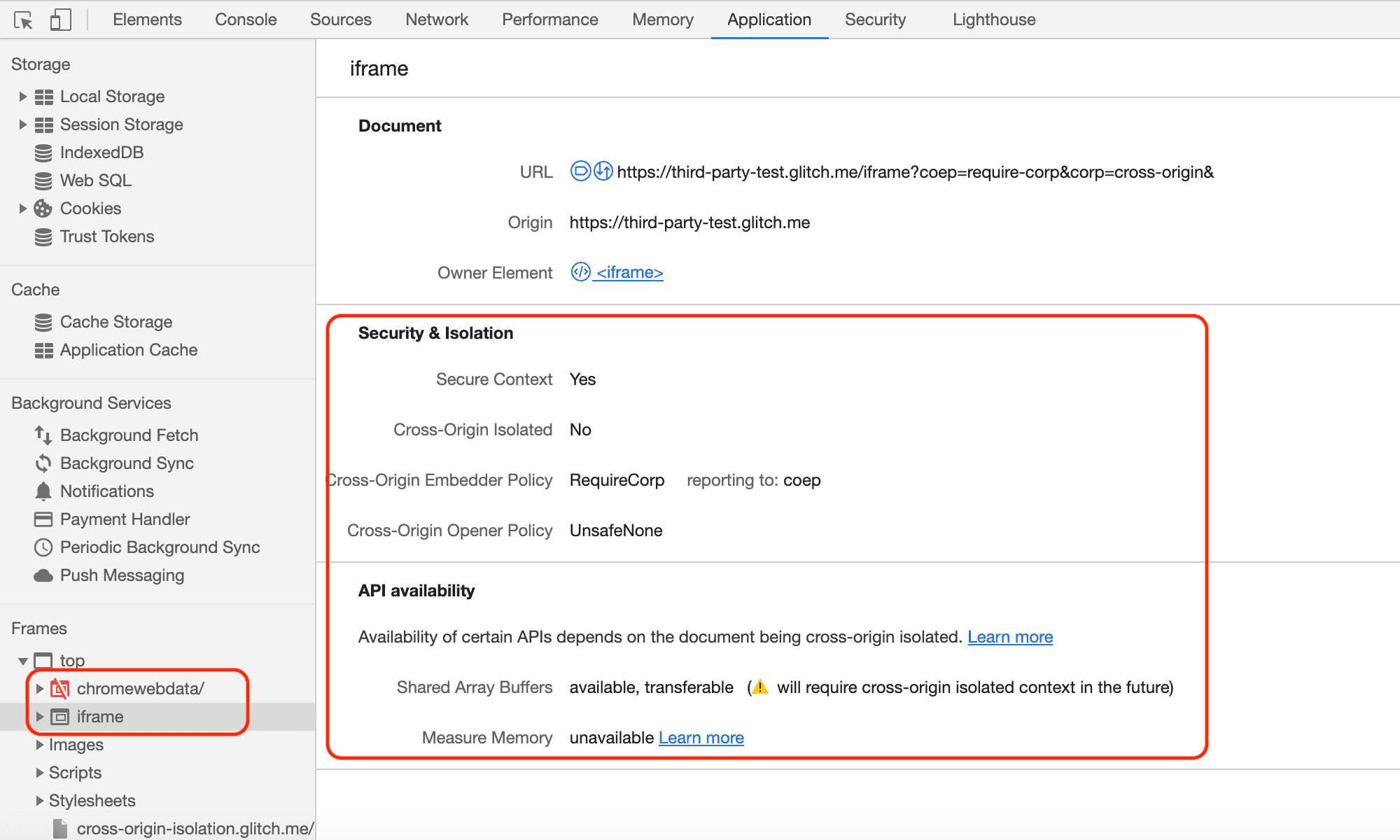
Task: Expand the Session Storage tree item
Action: point(22,124)
